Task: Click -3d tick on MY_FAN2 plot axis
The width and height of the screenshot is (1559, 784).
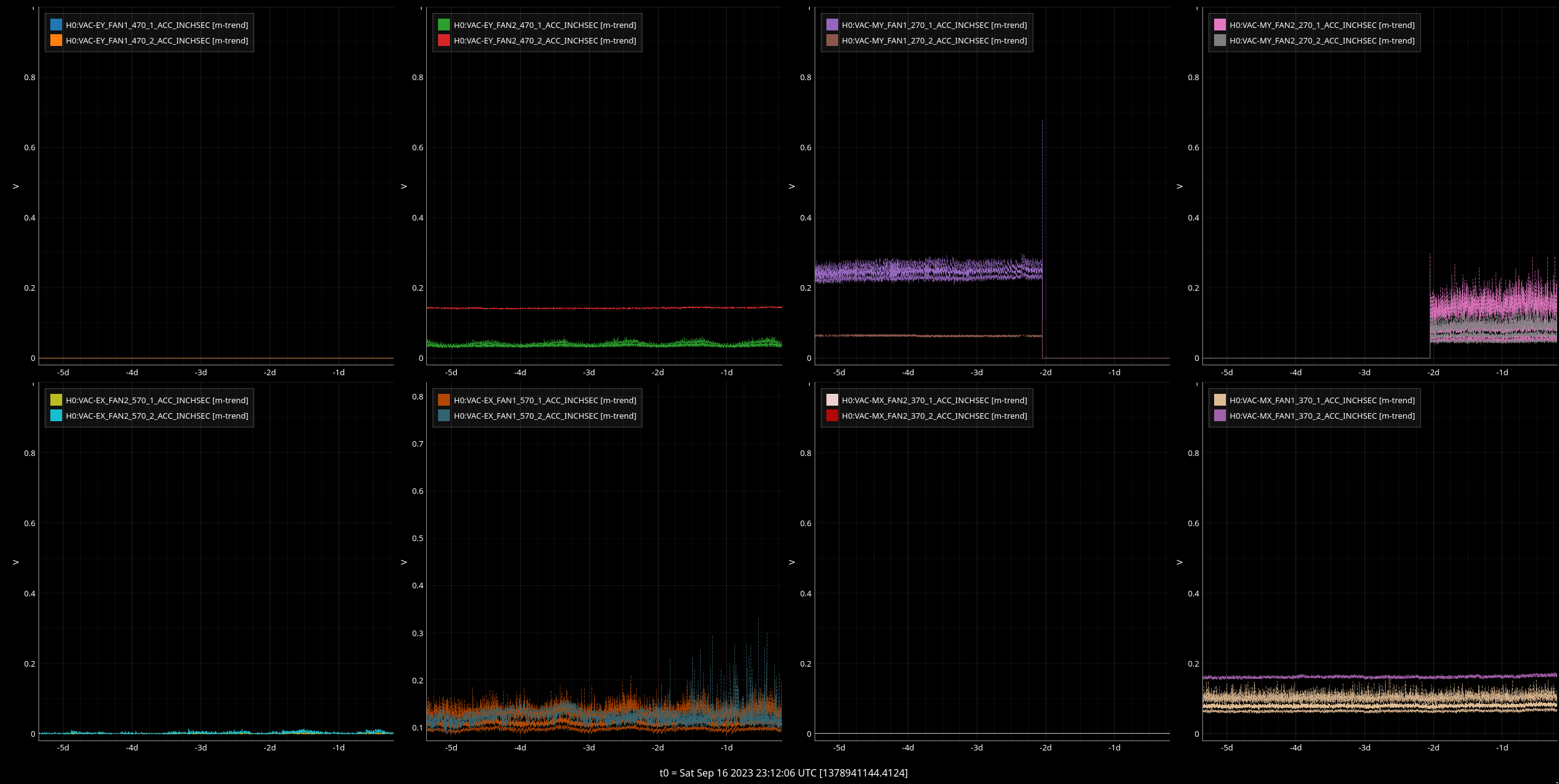Action: pyautogui.click(x=1365, y=373)
